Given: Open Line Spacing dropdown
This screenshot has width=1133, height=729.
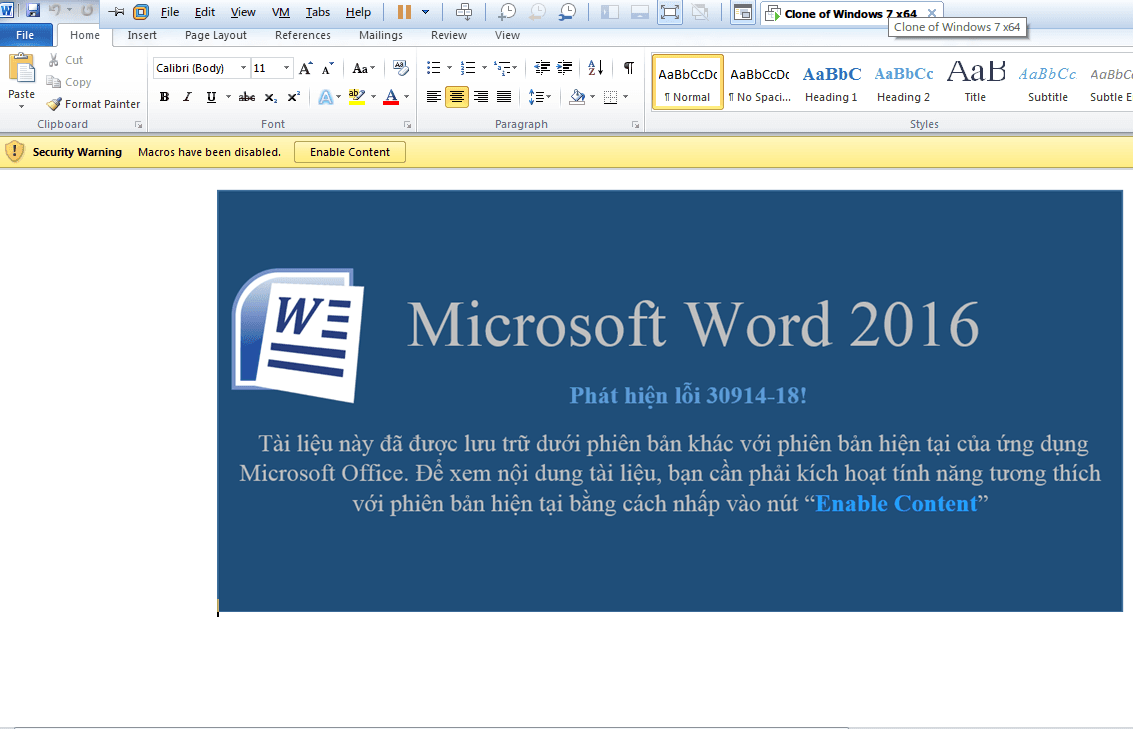Looking at the screenshot, I should [x=540, y=97].
